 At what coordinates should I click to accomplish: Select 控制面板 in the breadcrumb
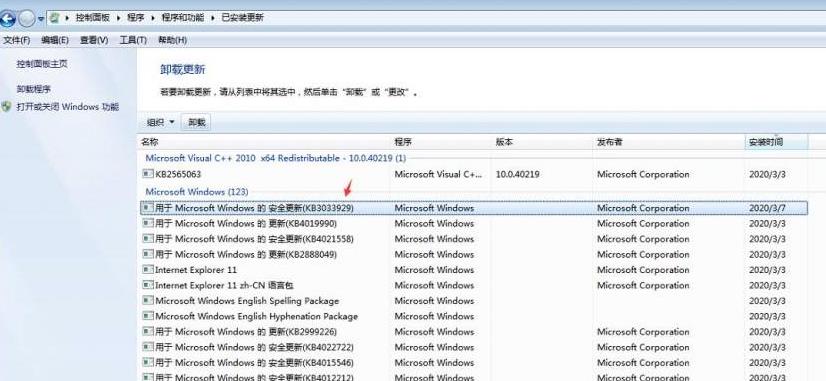click(92, 17)
